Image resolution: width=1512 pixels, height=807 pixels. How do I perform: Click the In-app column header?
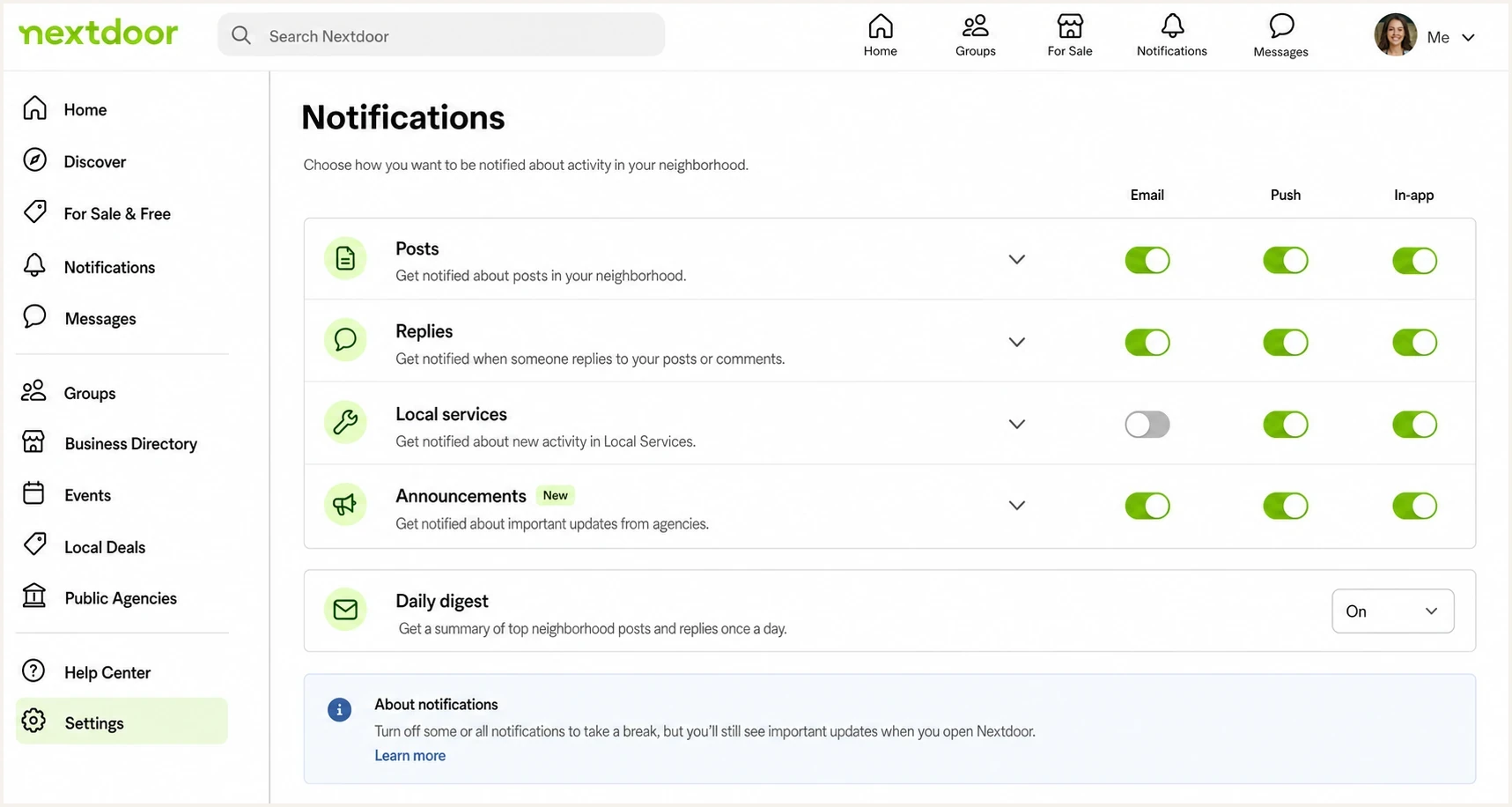click(1413, 195)
